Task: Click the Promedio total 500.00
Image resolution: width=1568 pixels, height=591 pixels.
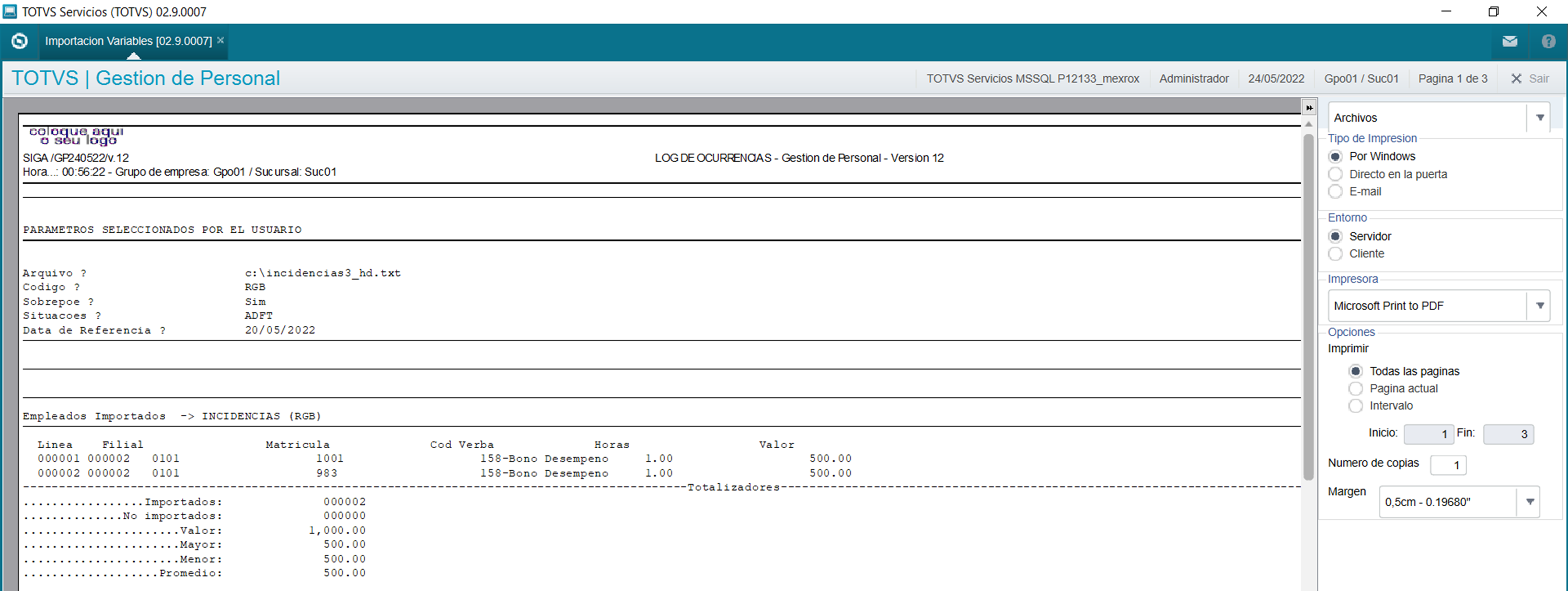Action: [x=344, y=573]
